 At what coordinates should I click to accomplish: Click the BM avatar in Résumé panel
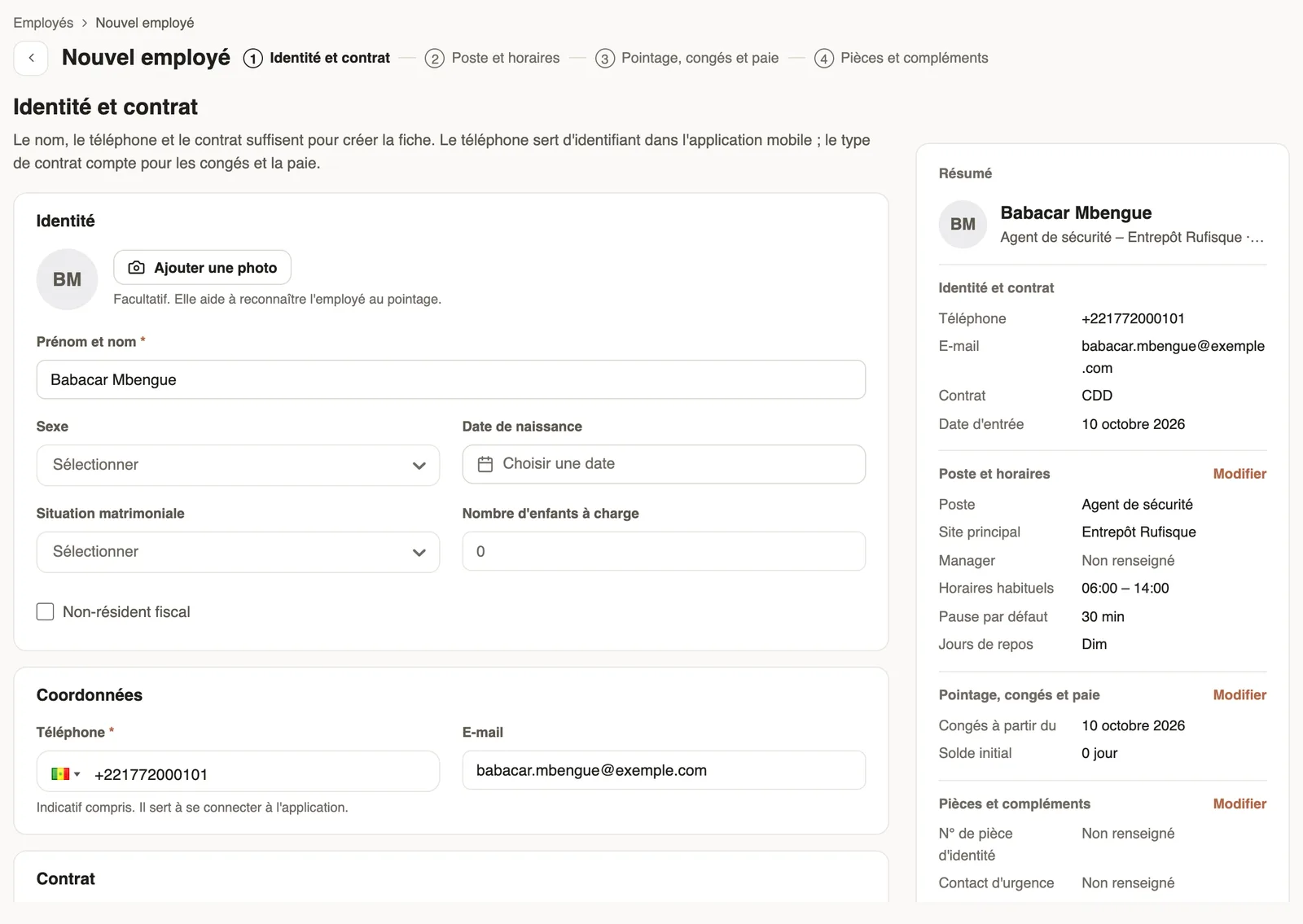click(x=963, y=224)
